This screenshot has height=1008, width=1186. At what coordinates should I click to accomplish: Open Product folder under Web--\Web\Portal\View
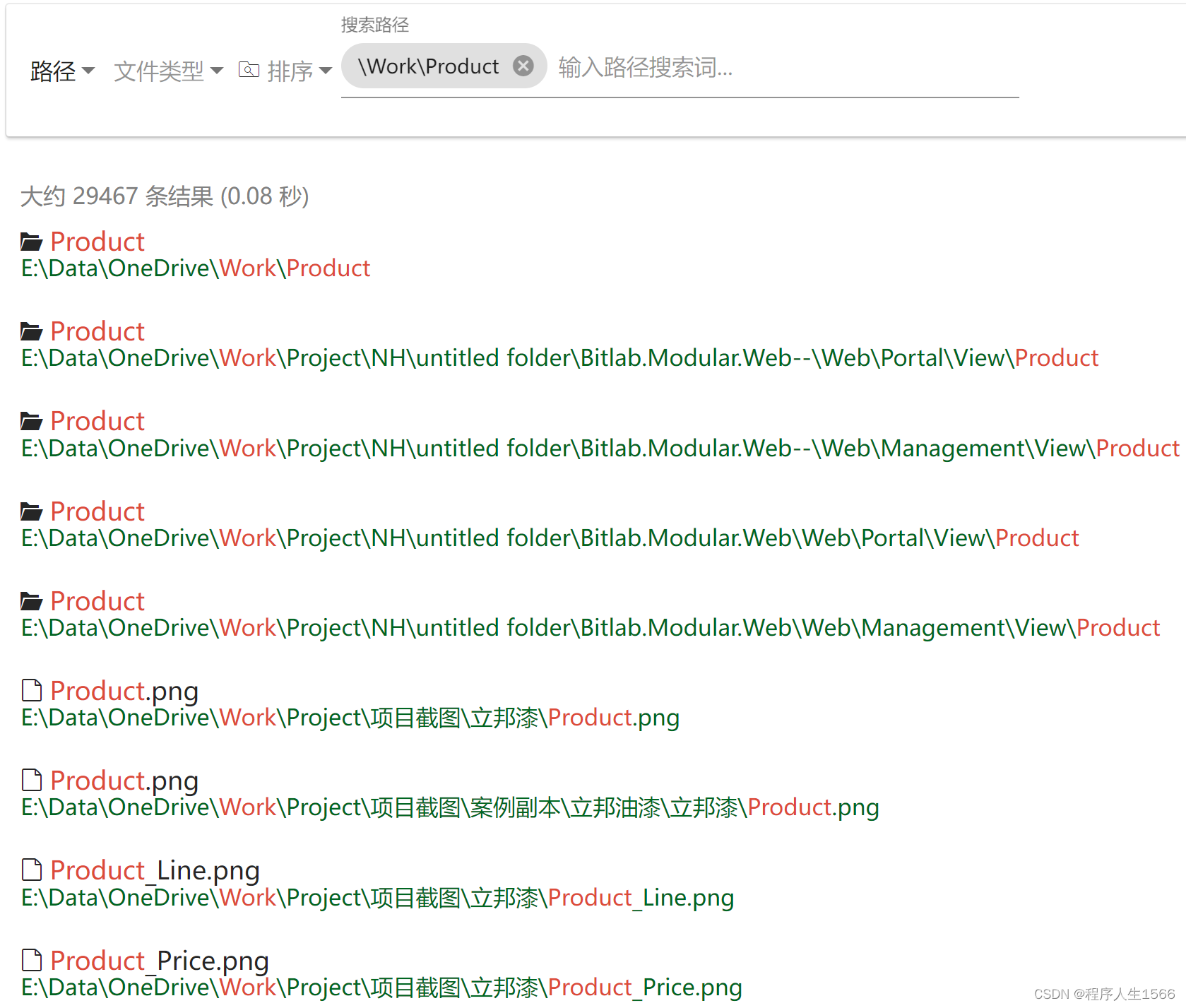click(97, 331)
